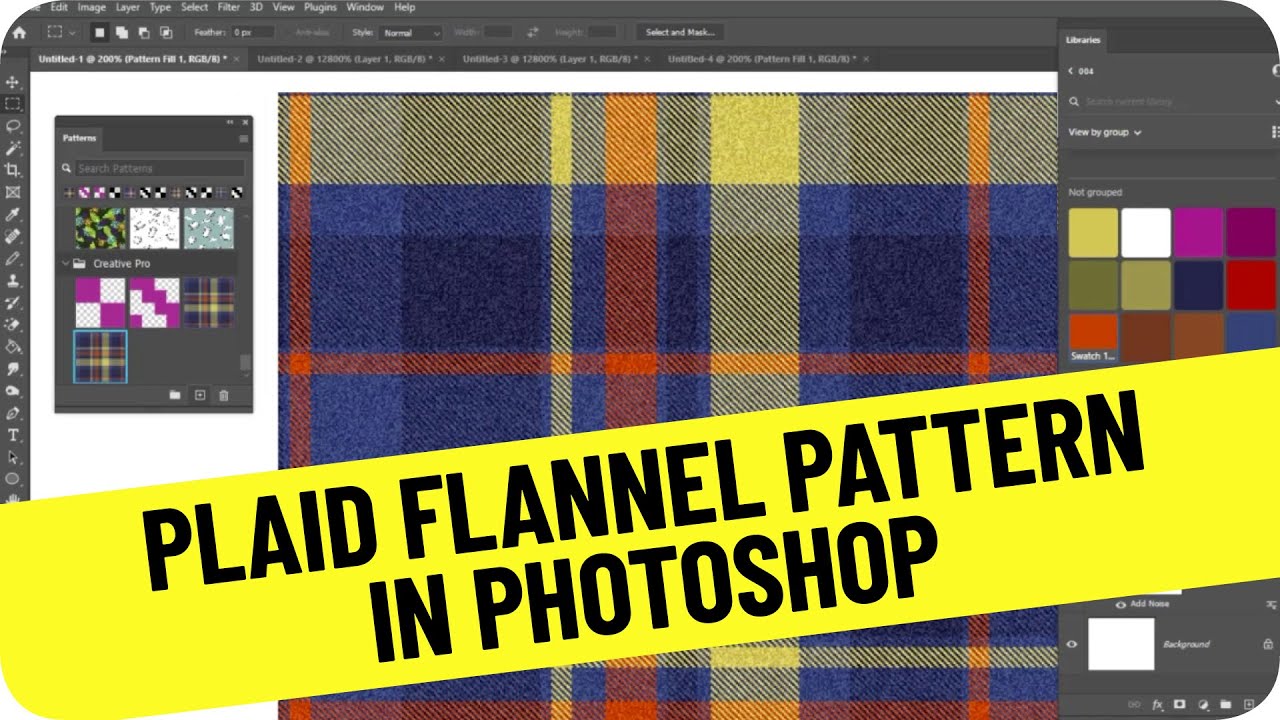Create new group in Patterns panel
1280x720 pixels.
(175, 395)
